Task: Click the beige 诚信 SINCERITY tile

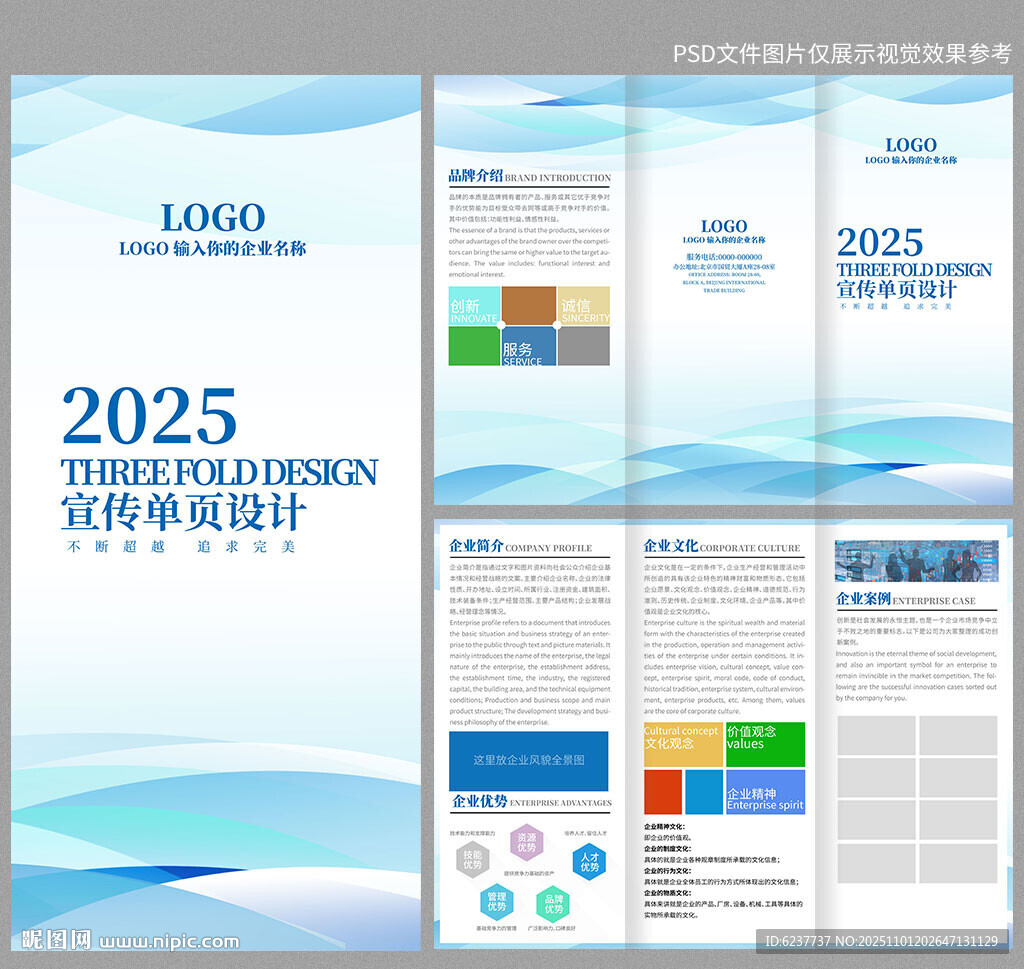Action: click(x=584, y=306)
